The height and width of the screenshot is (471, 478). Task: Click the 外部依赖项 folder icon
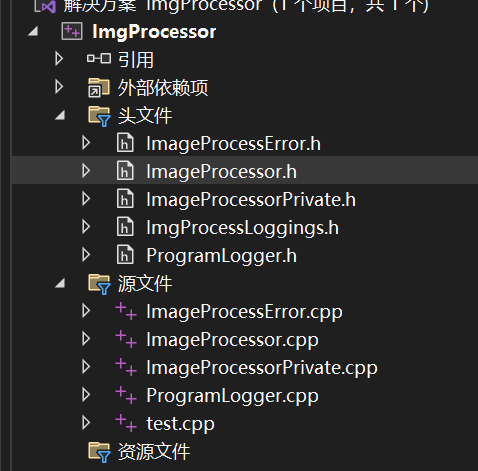pyautogui.click(x=99, y=87)
